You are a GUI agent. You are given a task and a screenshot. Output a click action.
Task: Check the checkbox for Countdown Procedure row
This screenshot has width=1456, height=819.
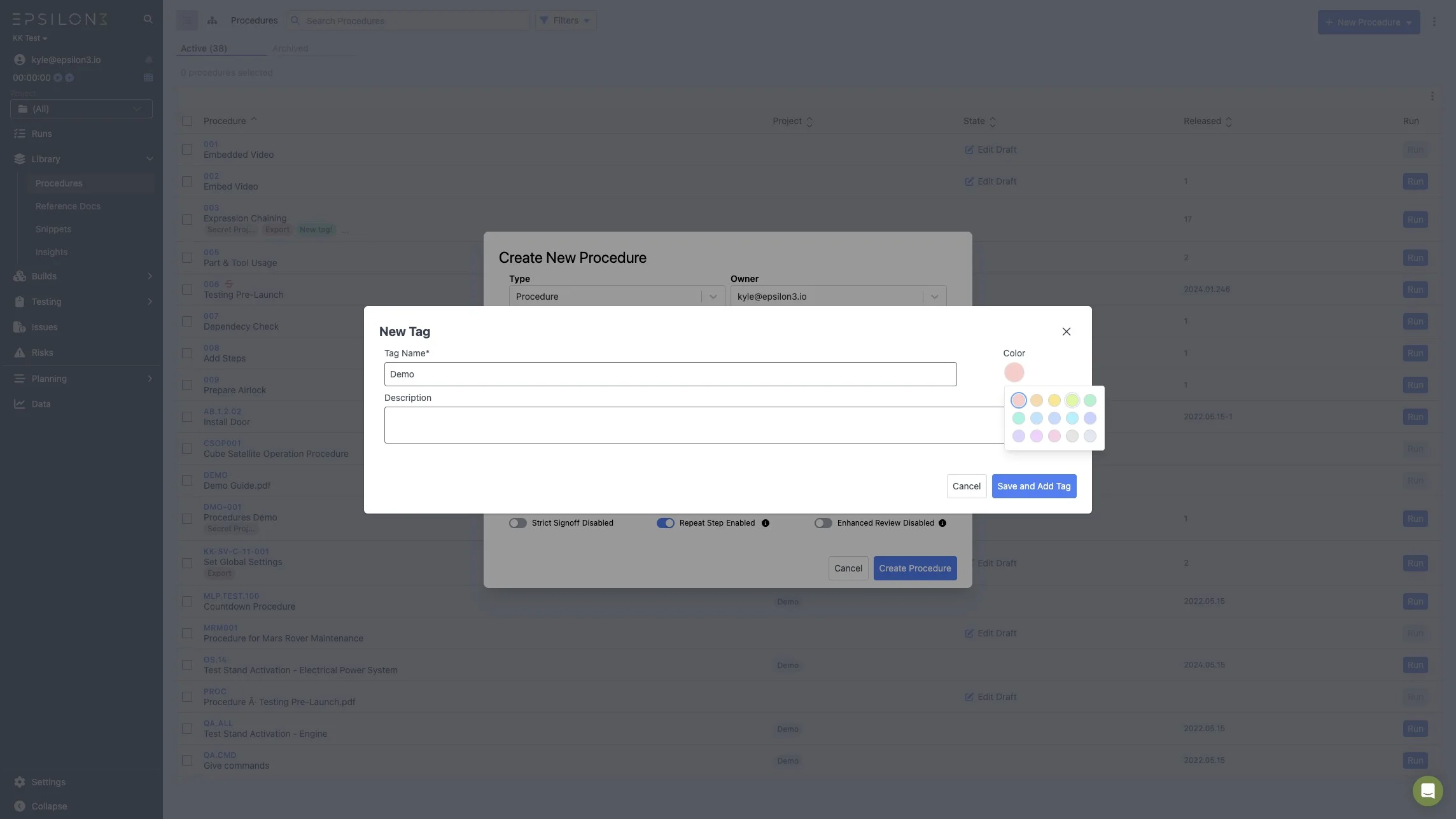(x=187, y=601)
